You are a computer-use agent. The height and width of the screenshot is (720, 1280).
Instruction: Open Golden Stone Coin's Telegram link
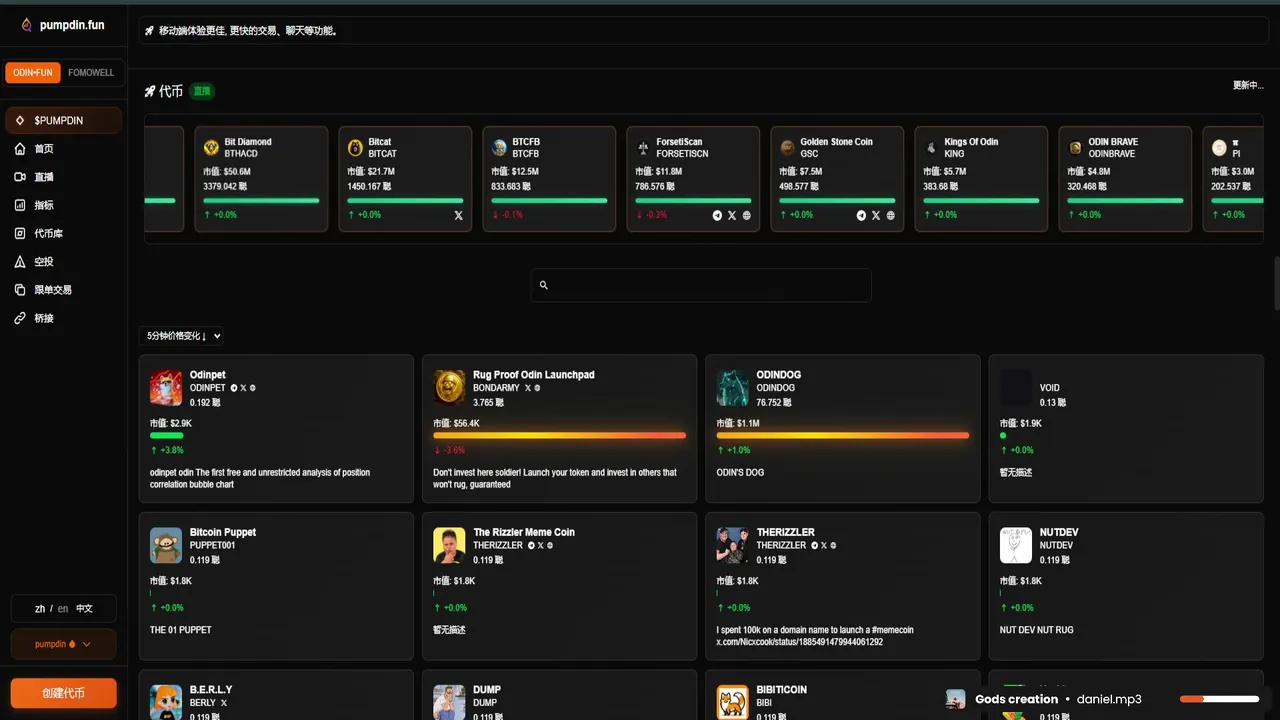pyautogui.click(x=861, y=215)
